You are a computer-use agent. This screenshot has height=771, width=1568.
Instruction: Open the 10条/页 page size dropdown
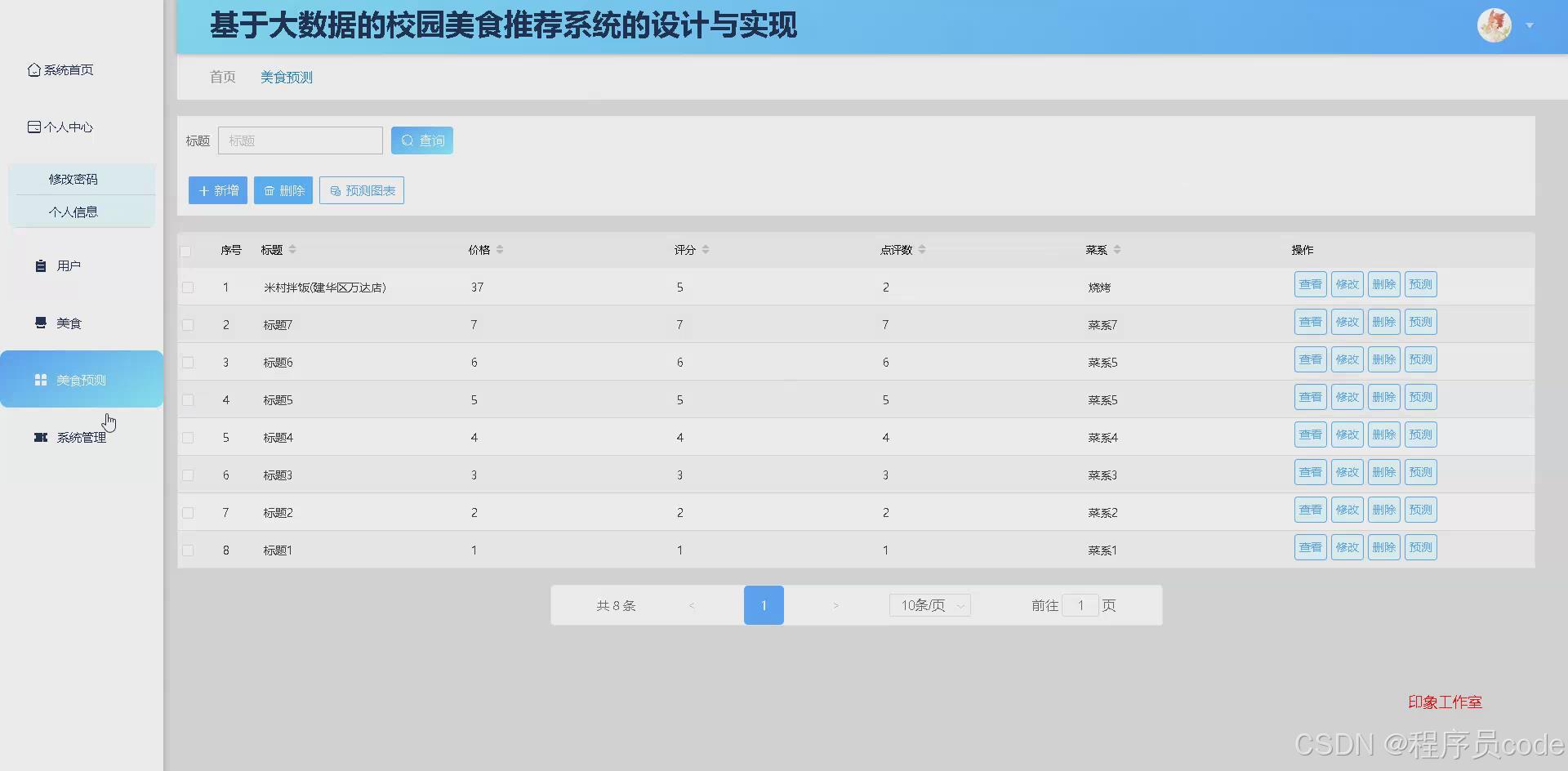929,605
